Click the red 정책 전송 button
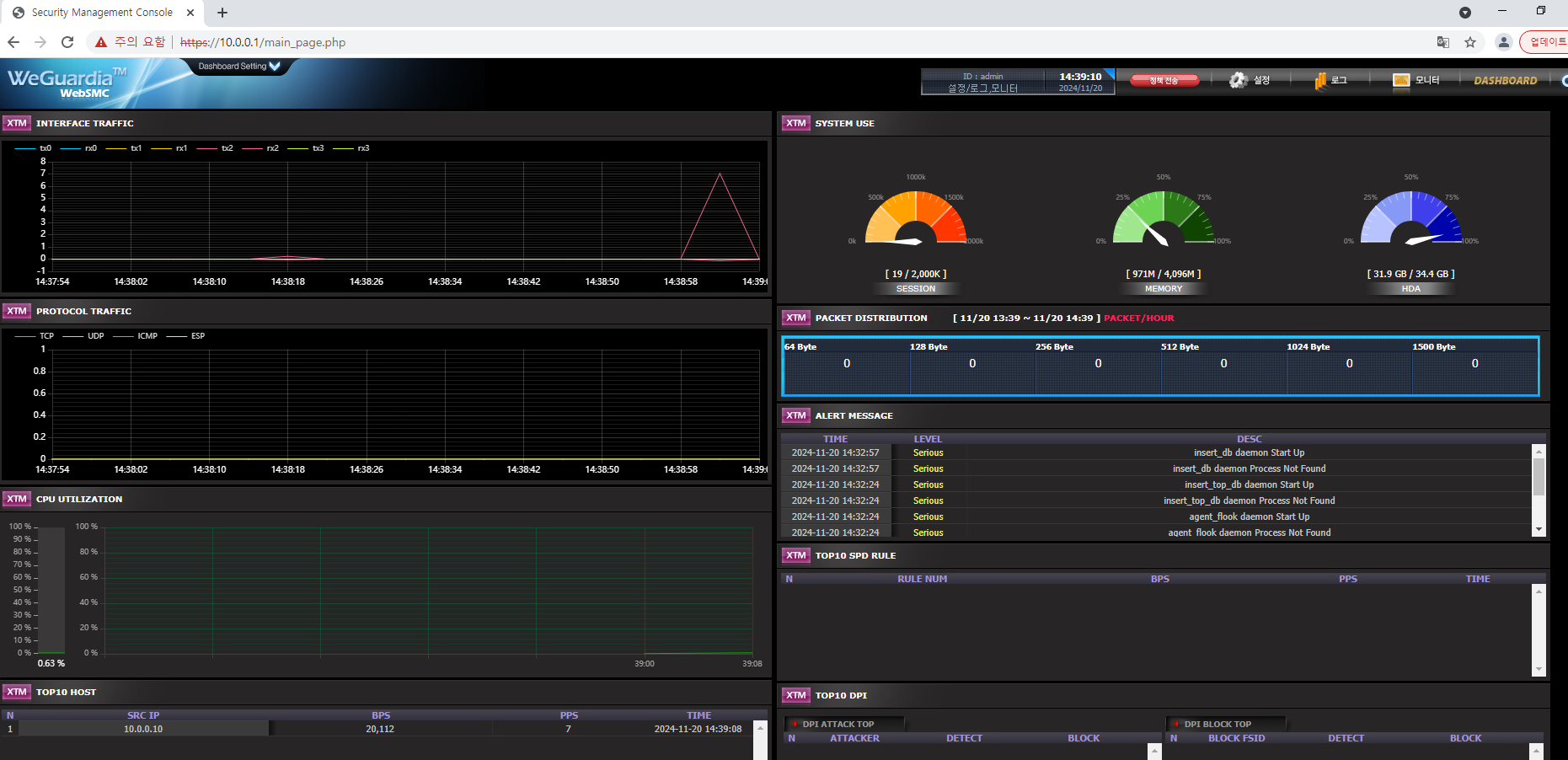Screen dimensions: 1568x760 point(1165,80)
